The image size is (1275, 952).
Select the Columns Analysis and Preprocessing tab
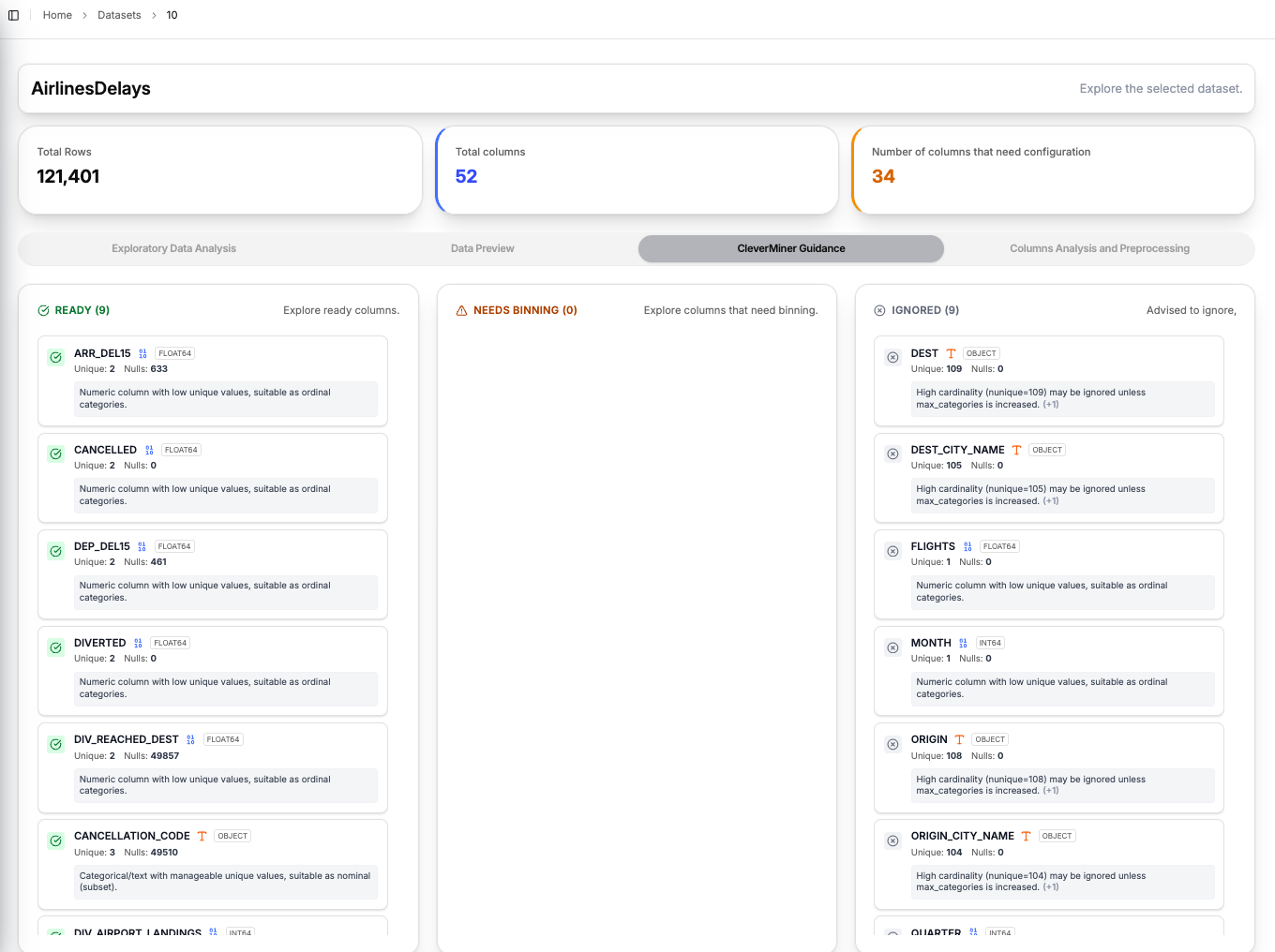tap(1099, 248)
